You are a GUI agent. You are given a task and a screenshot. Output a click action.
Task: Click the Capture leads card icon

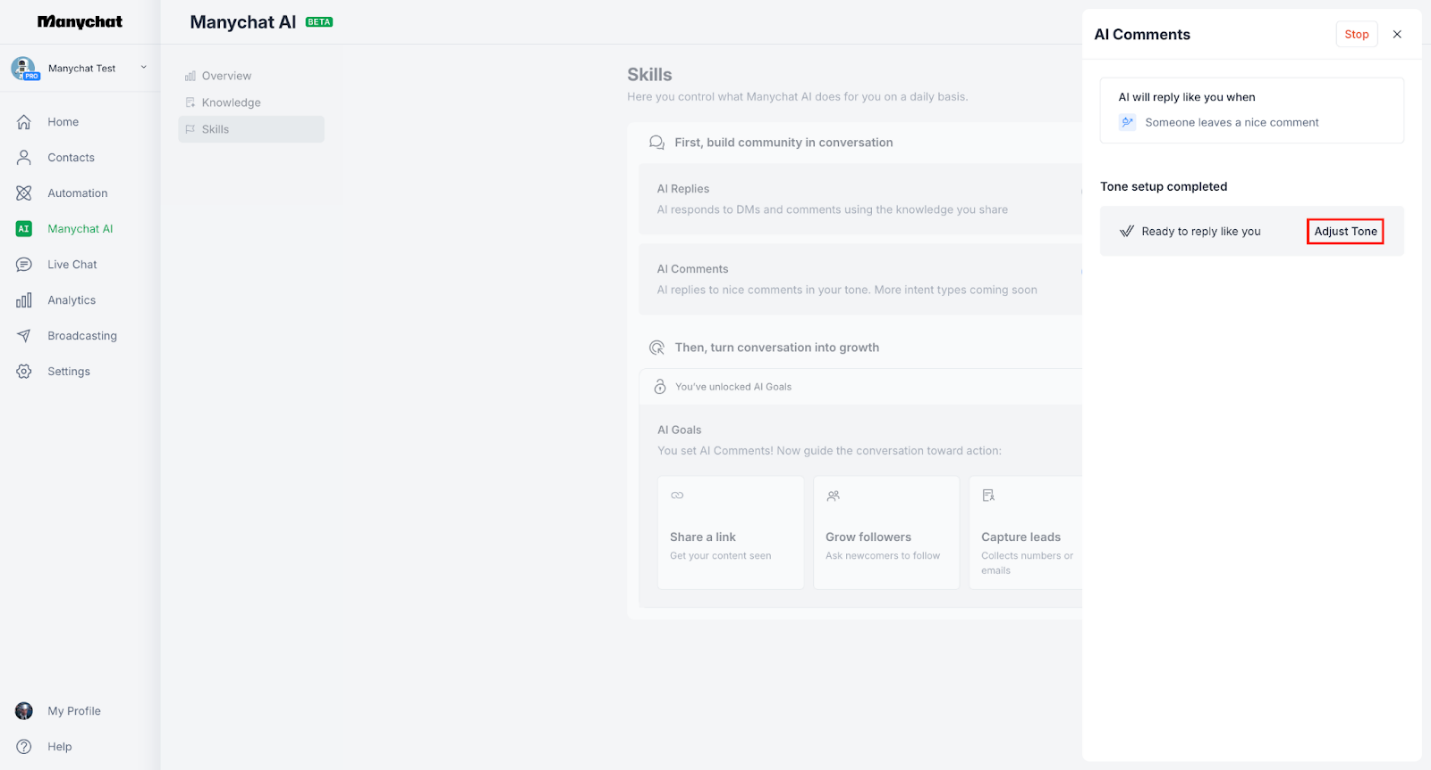click(x=987, y=494)
